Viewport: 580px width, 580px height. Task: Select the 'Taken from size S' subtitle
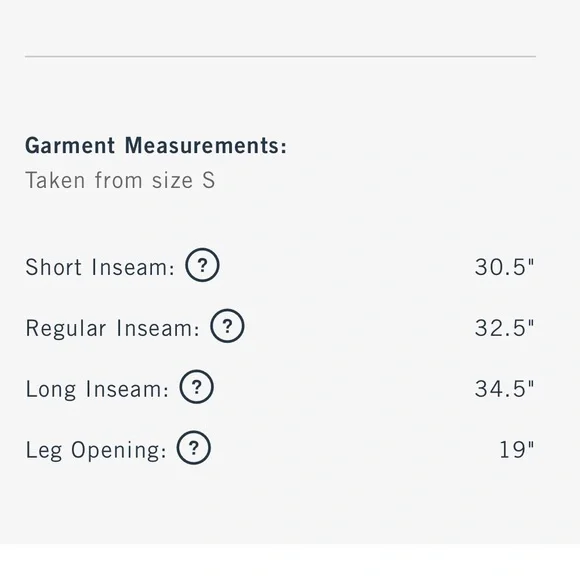[120, 180]
